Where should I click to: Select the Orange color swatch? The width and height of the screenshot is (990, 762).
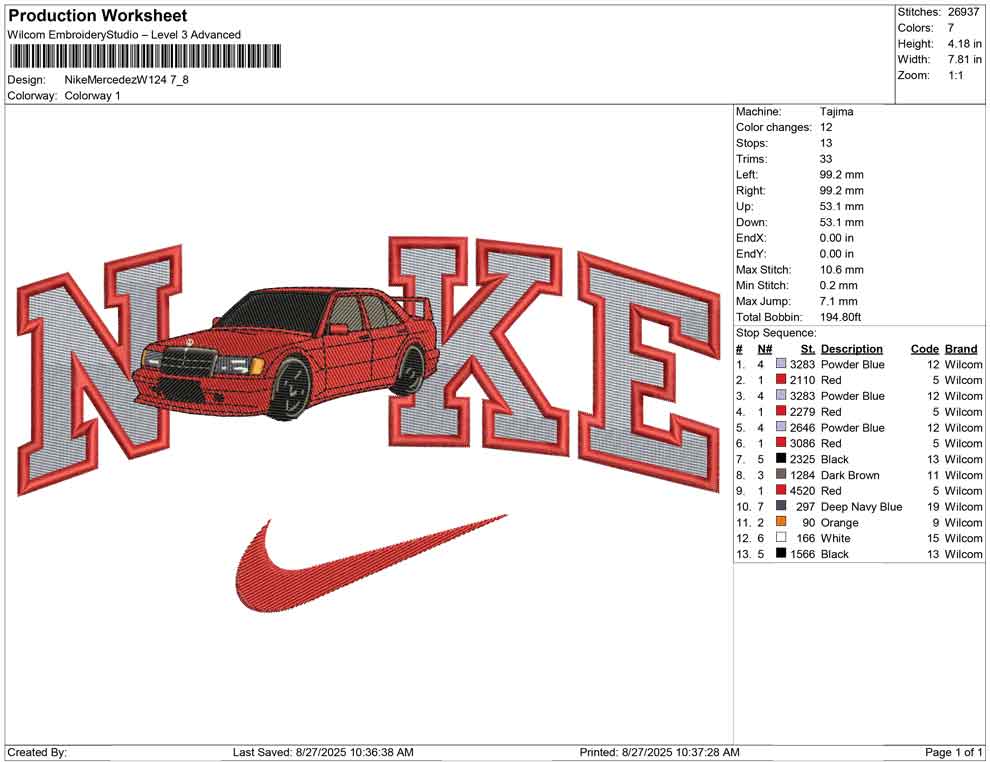(x=781, y=521)
